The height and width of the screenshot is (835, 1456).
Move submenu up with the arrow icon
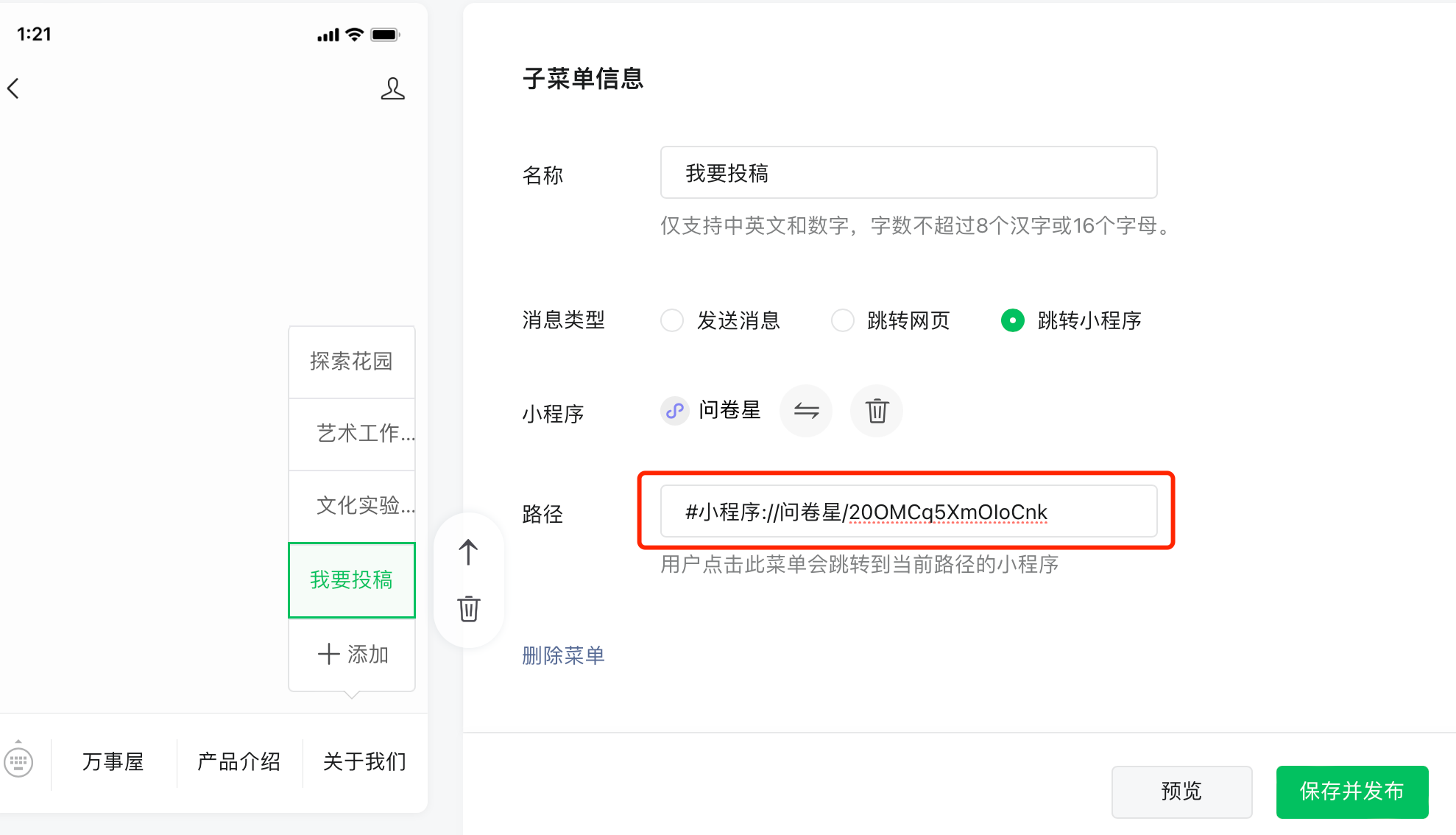pyautogui.click(x=468, y=552)
